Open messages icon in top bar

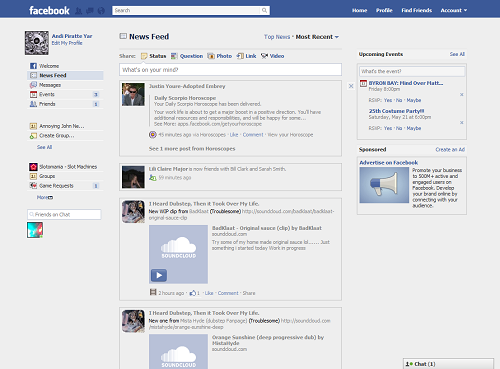[x=90, y=11]
